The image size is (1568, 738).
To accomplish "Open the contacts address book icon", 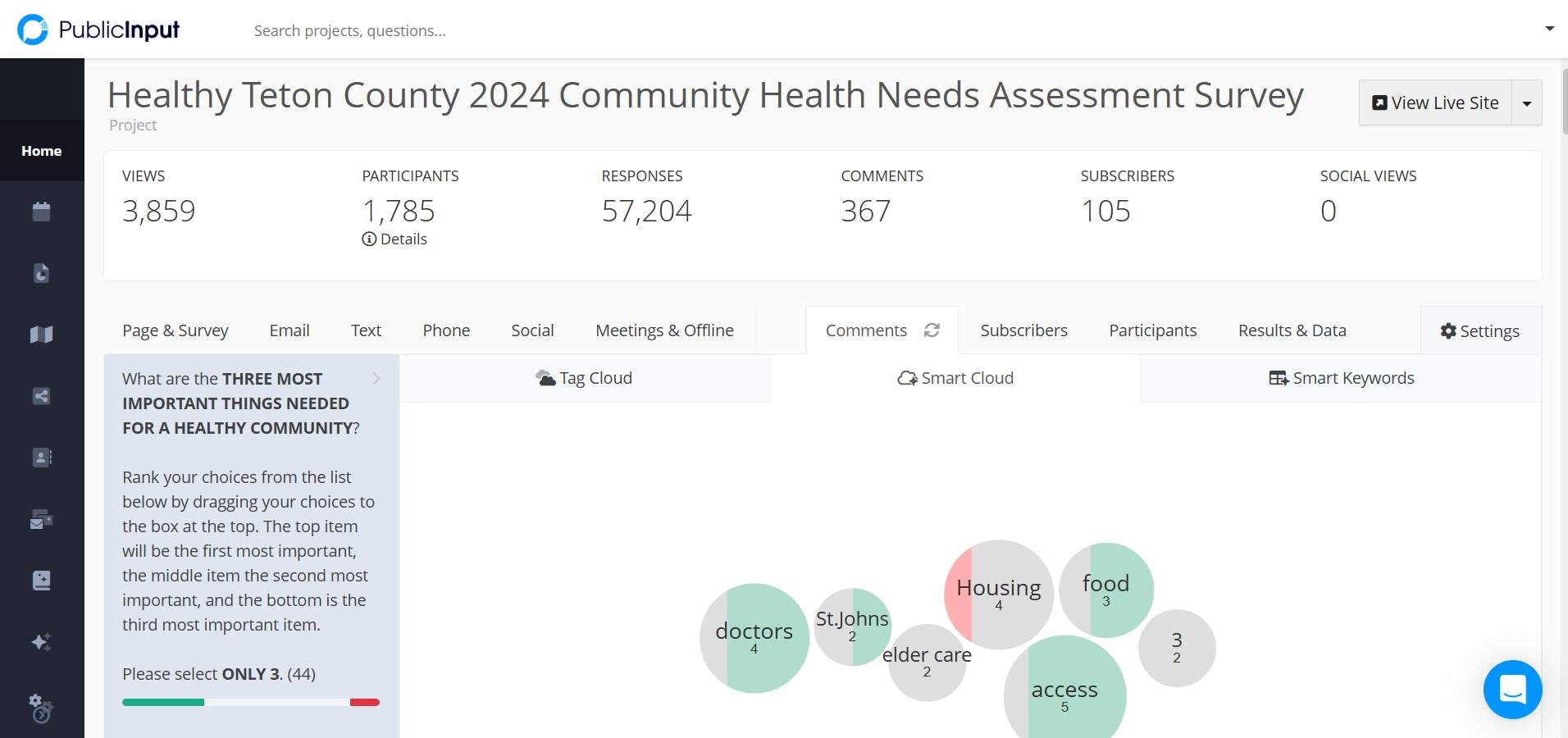I will click(41, 458).
